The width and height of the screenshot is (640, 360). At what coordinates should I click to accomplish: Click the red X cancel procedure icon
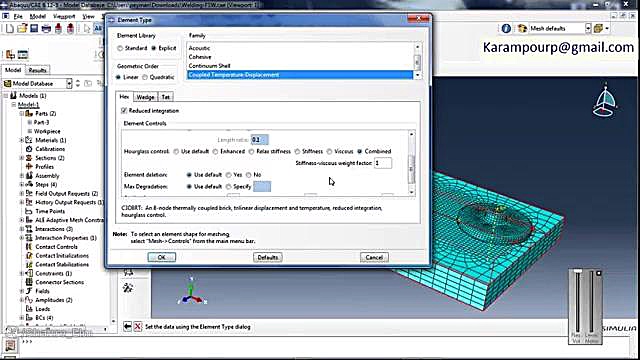[138, 327]
